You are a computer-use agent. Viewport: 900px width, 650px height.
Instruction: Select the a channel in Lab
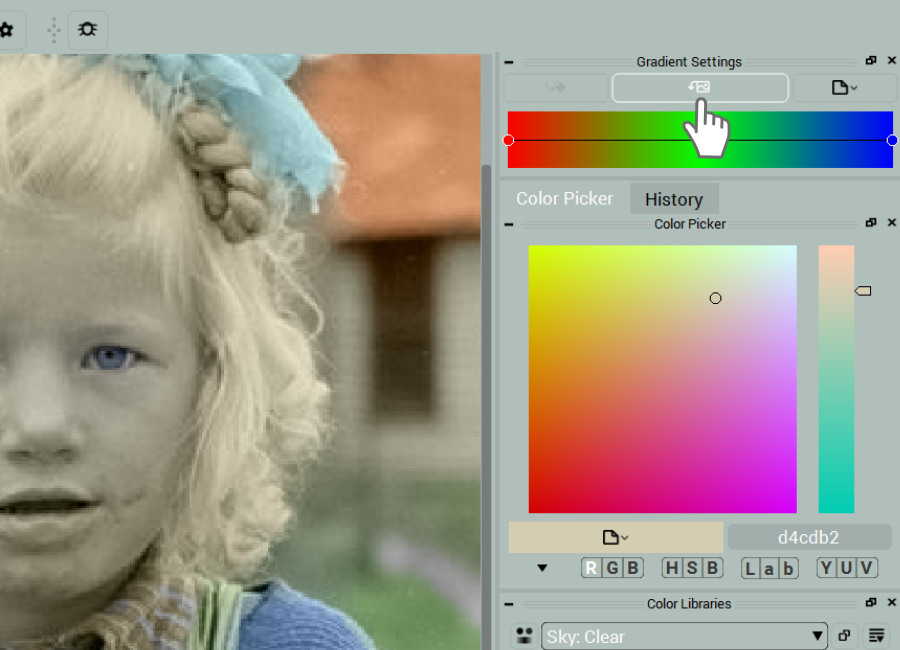[769, 568]
